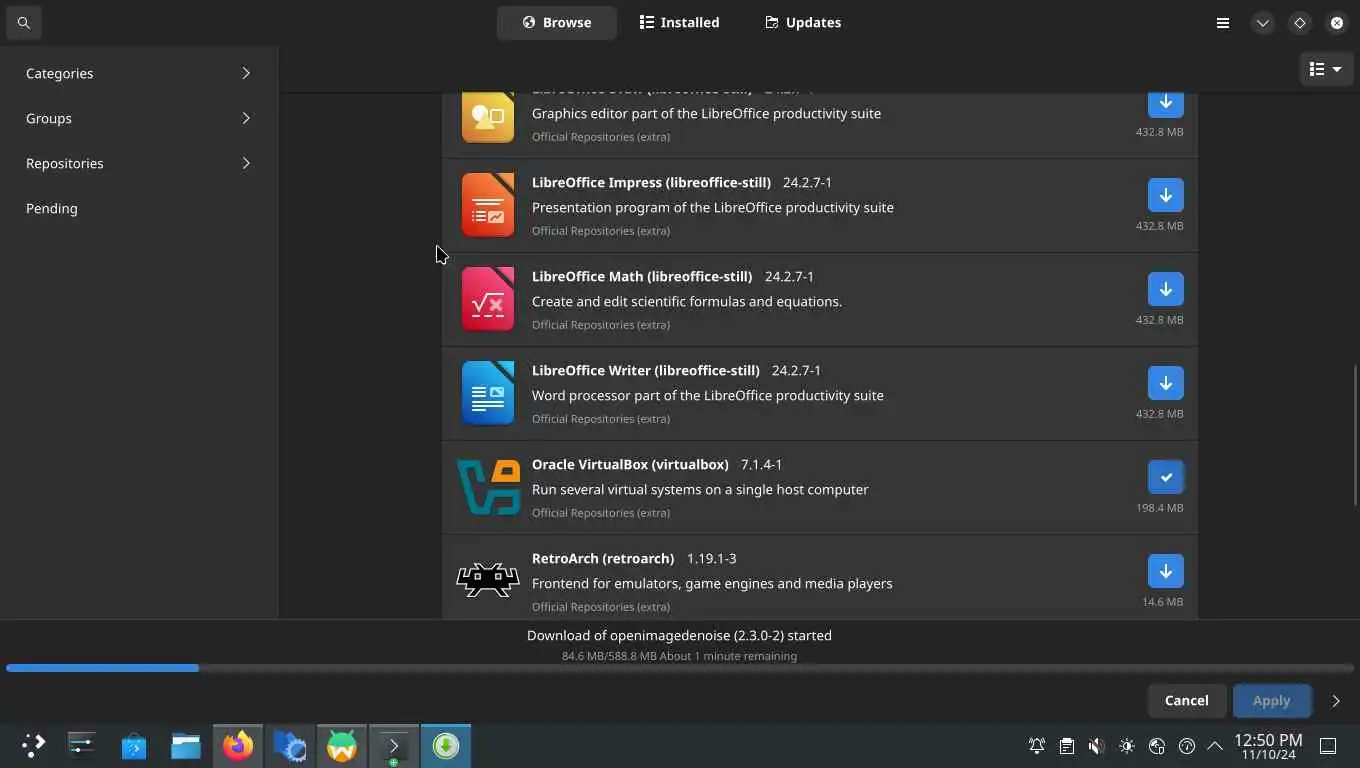Click 'Frontend for emulators, game engines and media players'
This screenshot has height=768, width=1360.
[x=712, y=583]
